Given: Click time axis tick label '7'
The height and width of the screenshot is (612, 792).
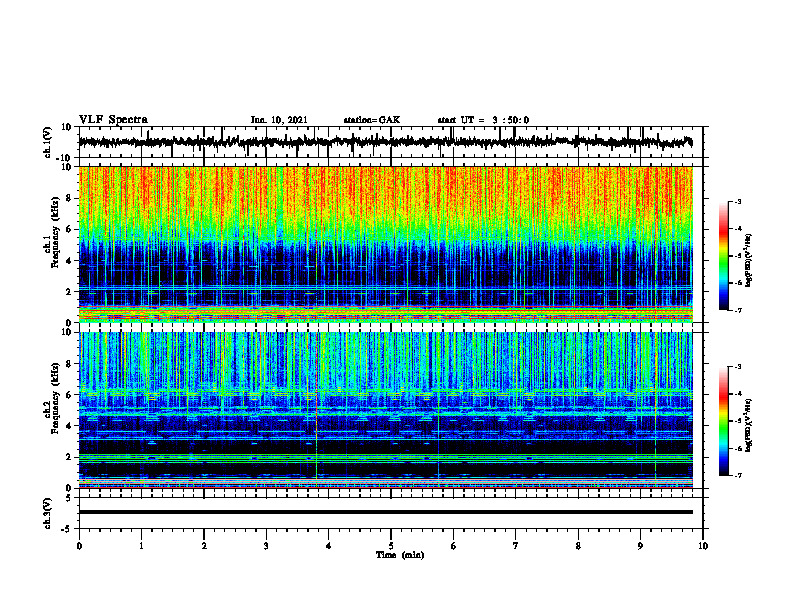Looking at the screenshot, I should point(516,546).
